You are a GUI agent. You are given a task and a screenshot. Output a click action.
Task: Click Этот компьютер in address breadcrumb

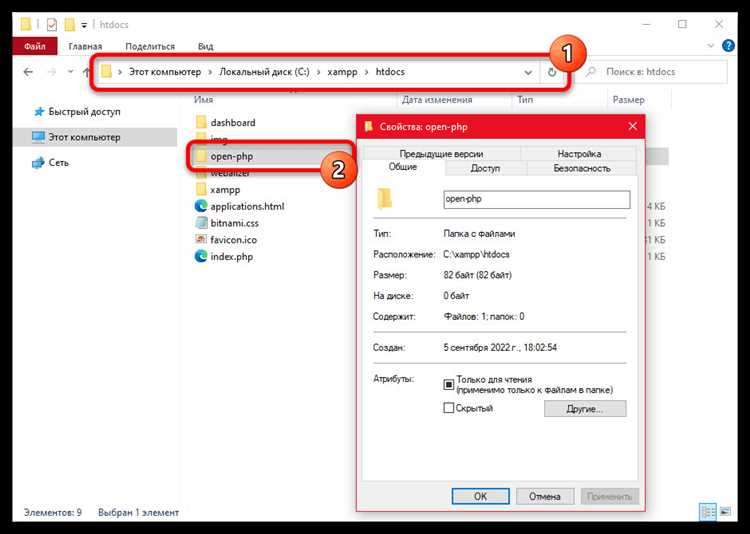pyautogui.click(x=165, y=72)
